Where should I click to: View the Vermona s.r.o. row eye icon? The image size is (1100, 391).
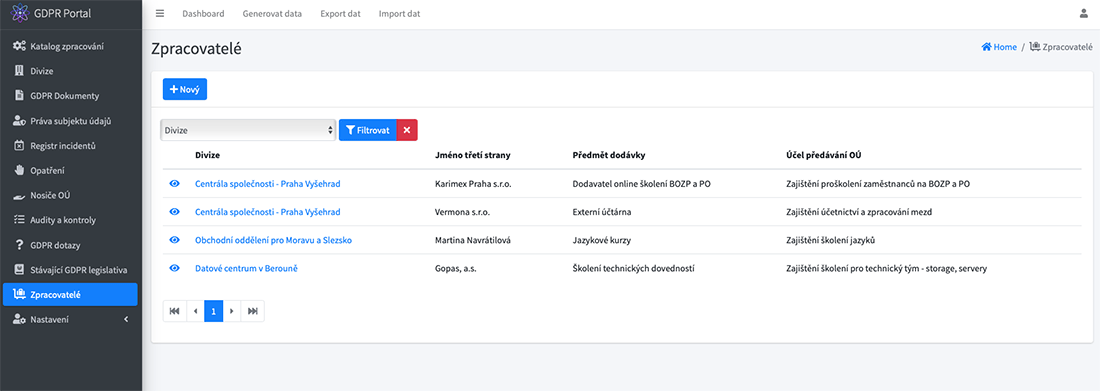click(x=175, y=212)
